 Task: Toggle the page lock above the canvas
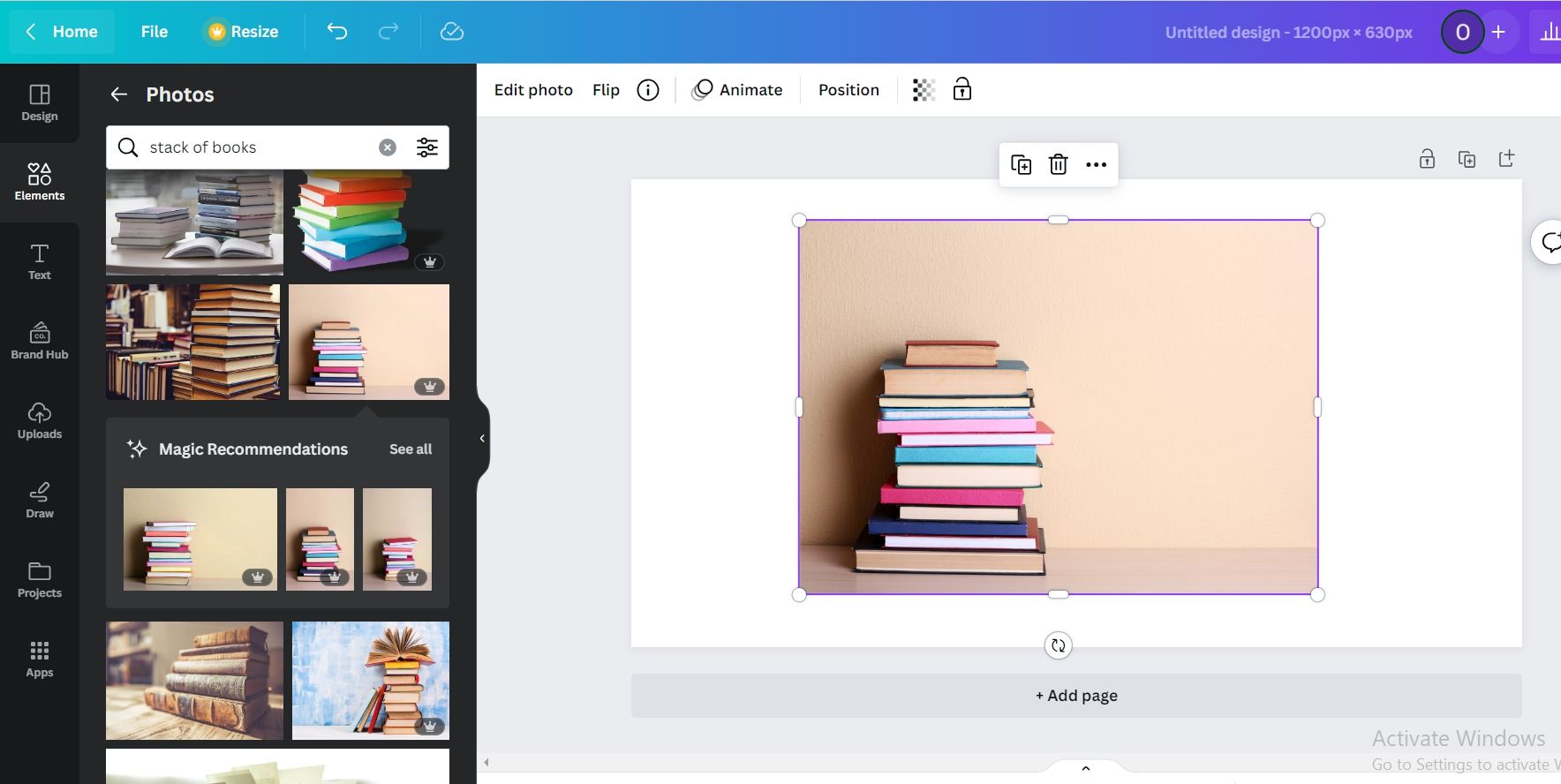(1427, 159)
